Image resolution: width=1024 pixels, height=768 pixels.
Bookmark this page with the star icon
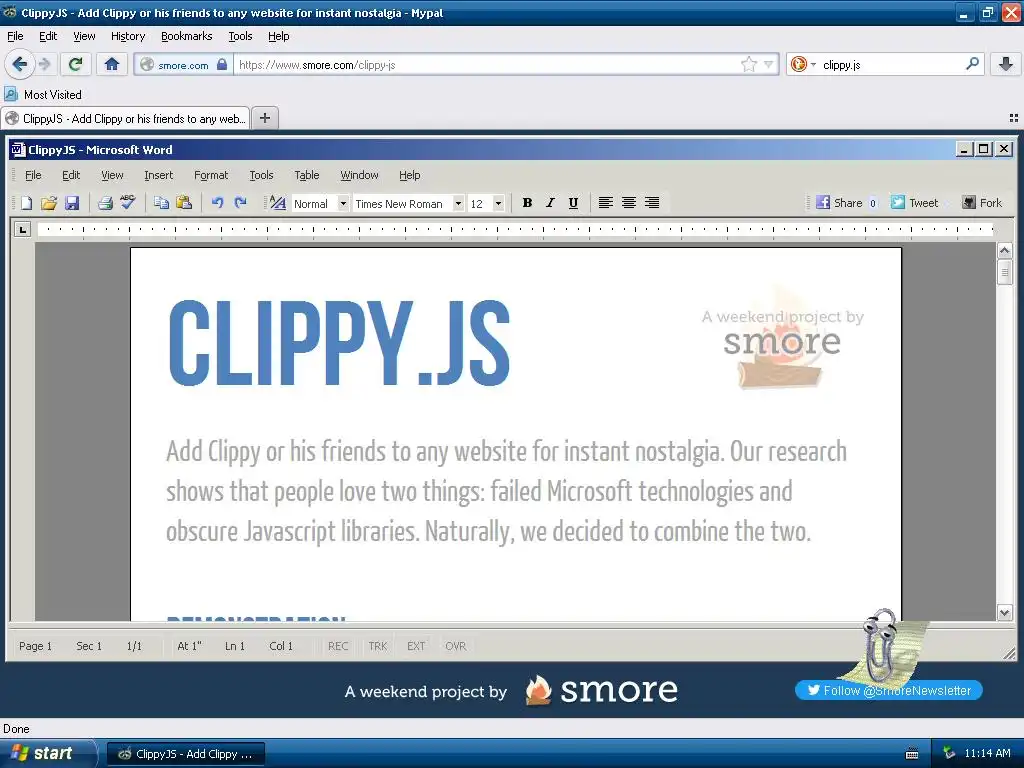tap(748, 64)
